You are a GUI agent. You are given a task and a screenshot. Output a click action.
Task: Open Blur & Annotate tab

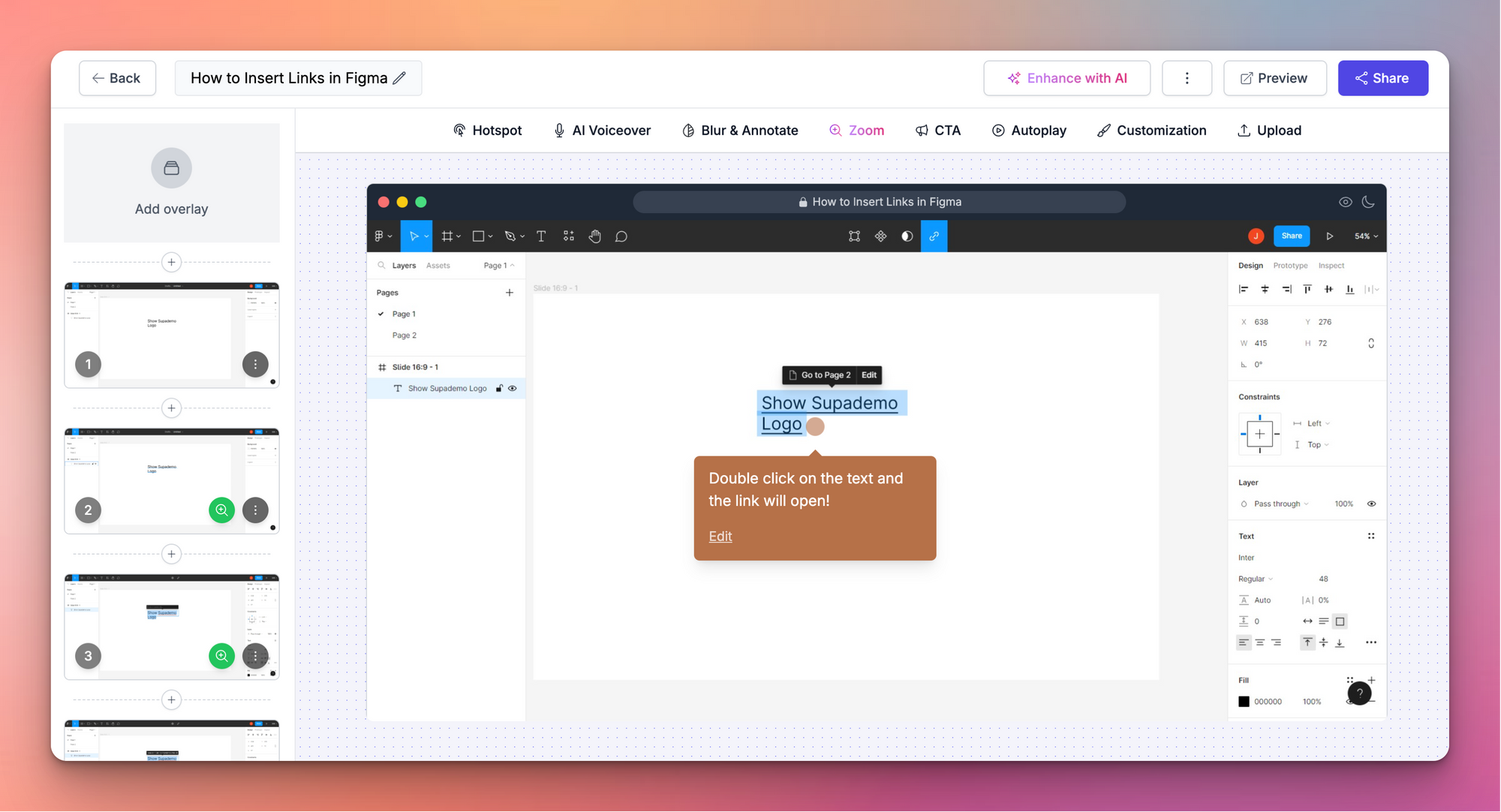pos(740,131)
